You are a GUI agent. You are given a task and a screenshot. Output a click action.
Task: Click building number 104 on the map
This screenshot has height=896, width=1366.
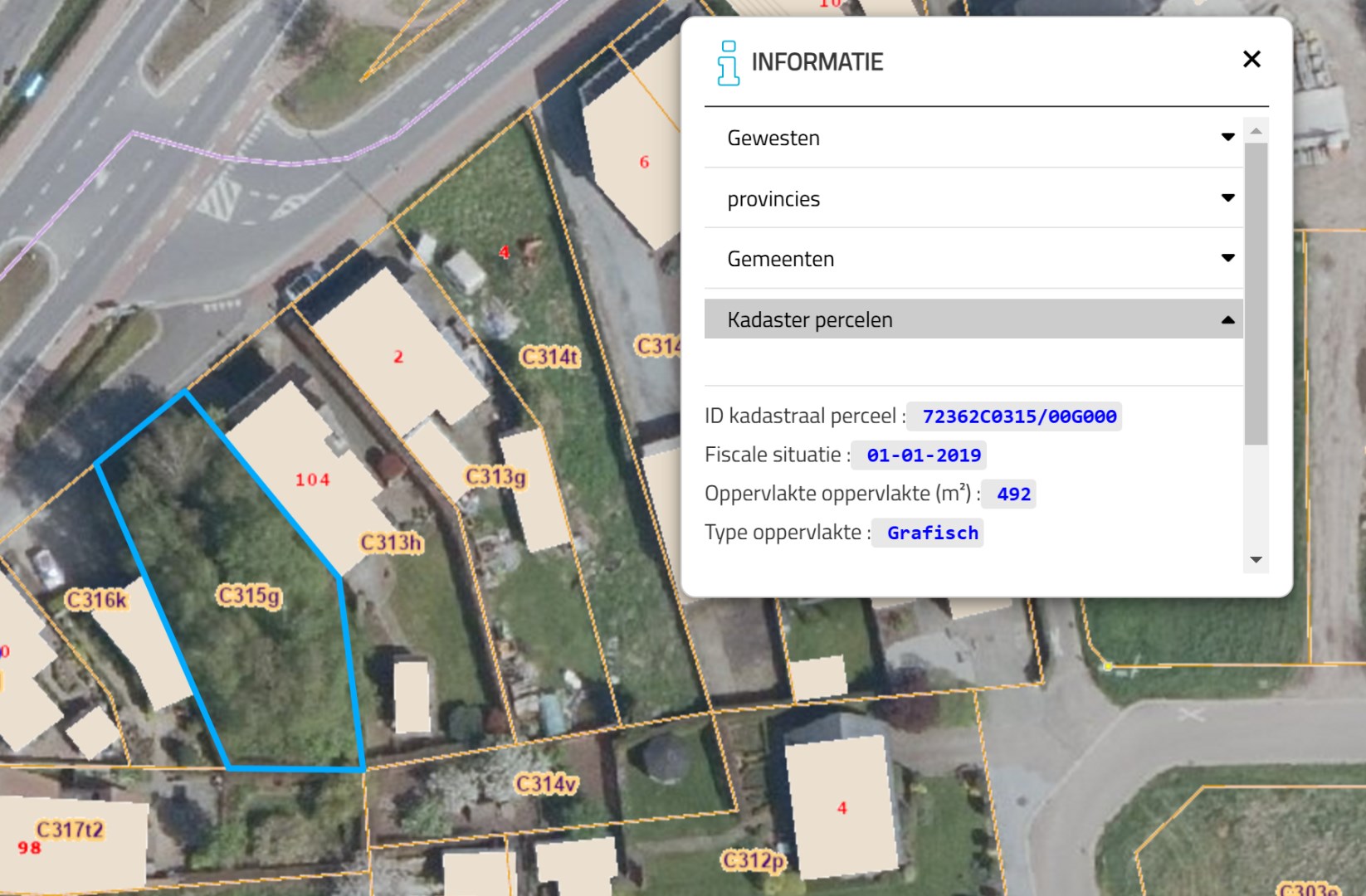tap(312, 480)
